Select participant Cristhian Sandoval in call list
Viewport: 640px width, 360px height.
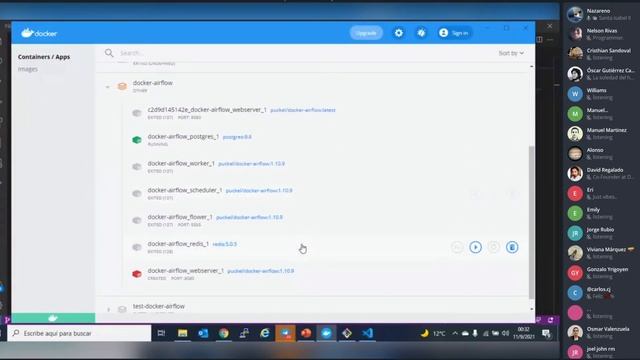602,54
